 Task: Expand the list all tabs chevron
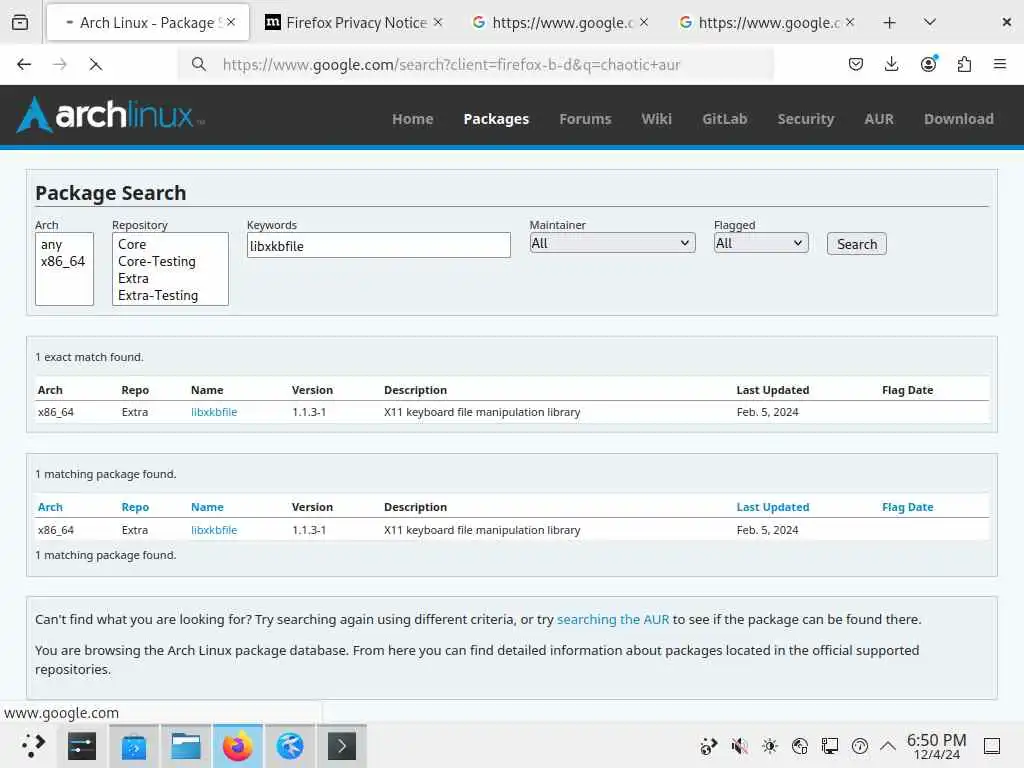tap(930, 22)
